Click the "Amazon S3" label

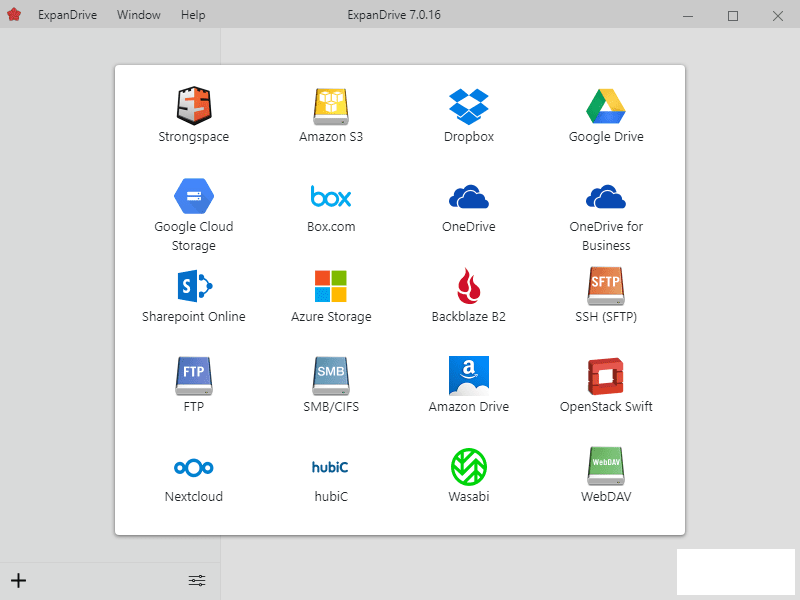tap(331, 137)
